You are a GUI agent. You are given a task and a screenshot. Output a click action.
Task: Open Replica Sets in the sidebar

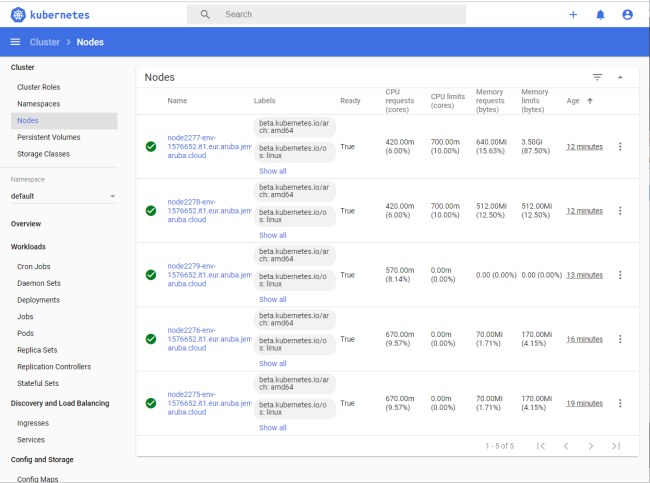(x=37, y=350)
